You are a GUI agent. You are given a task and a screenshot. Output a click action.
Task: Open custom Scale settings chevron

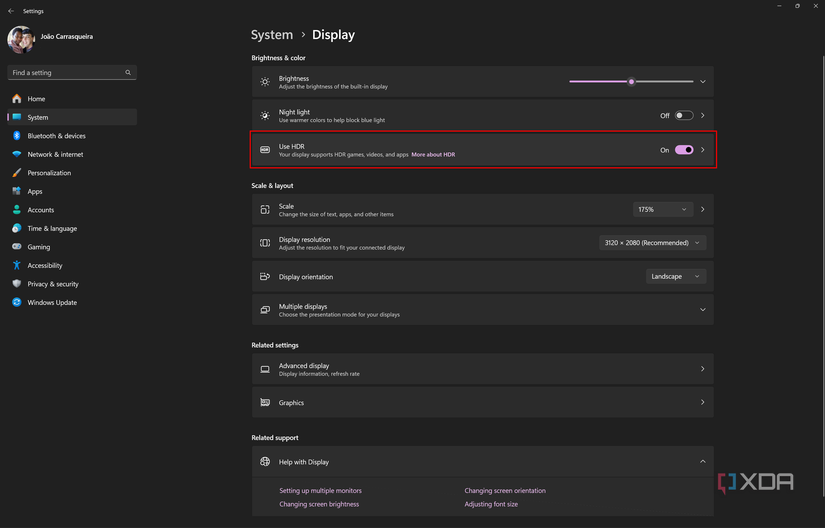click(702, 209)
